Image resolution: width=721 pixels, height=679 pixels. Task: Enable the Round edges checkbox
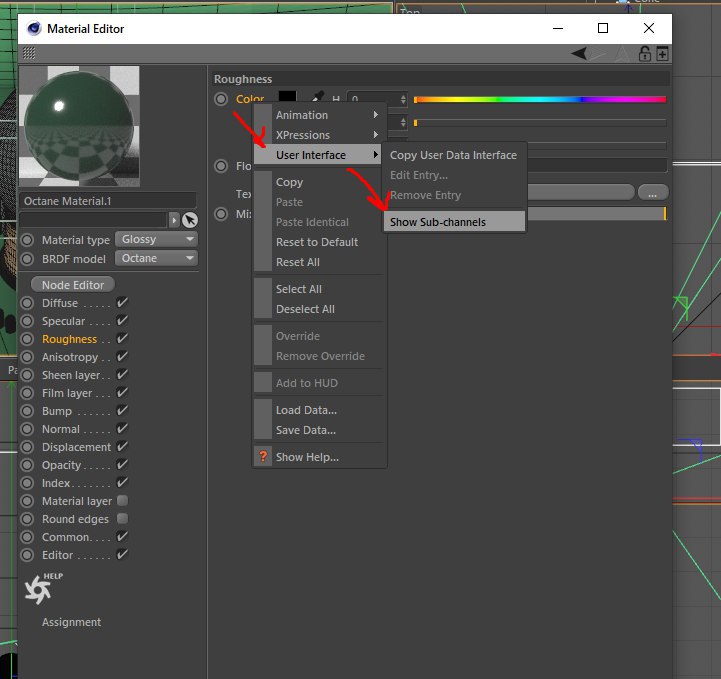click(x=122, y=518)
